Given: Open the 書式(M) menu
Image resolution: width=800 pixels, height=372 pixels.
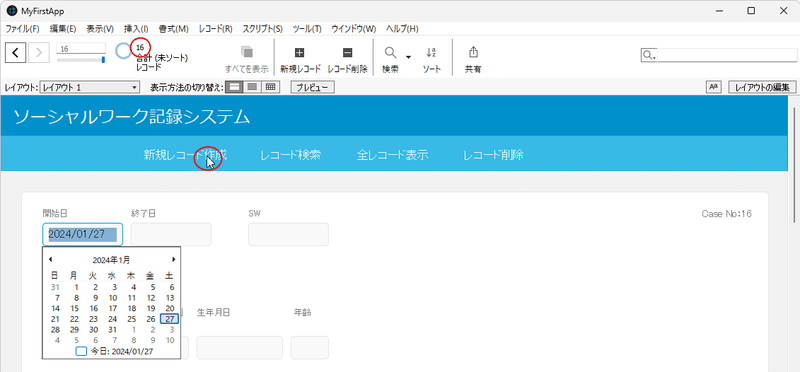Looking at the screenshot, I should (x=173, y=29).
